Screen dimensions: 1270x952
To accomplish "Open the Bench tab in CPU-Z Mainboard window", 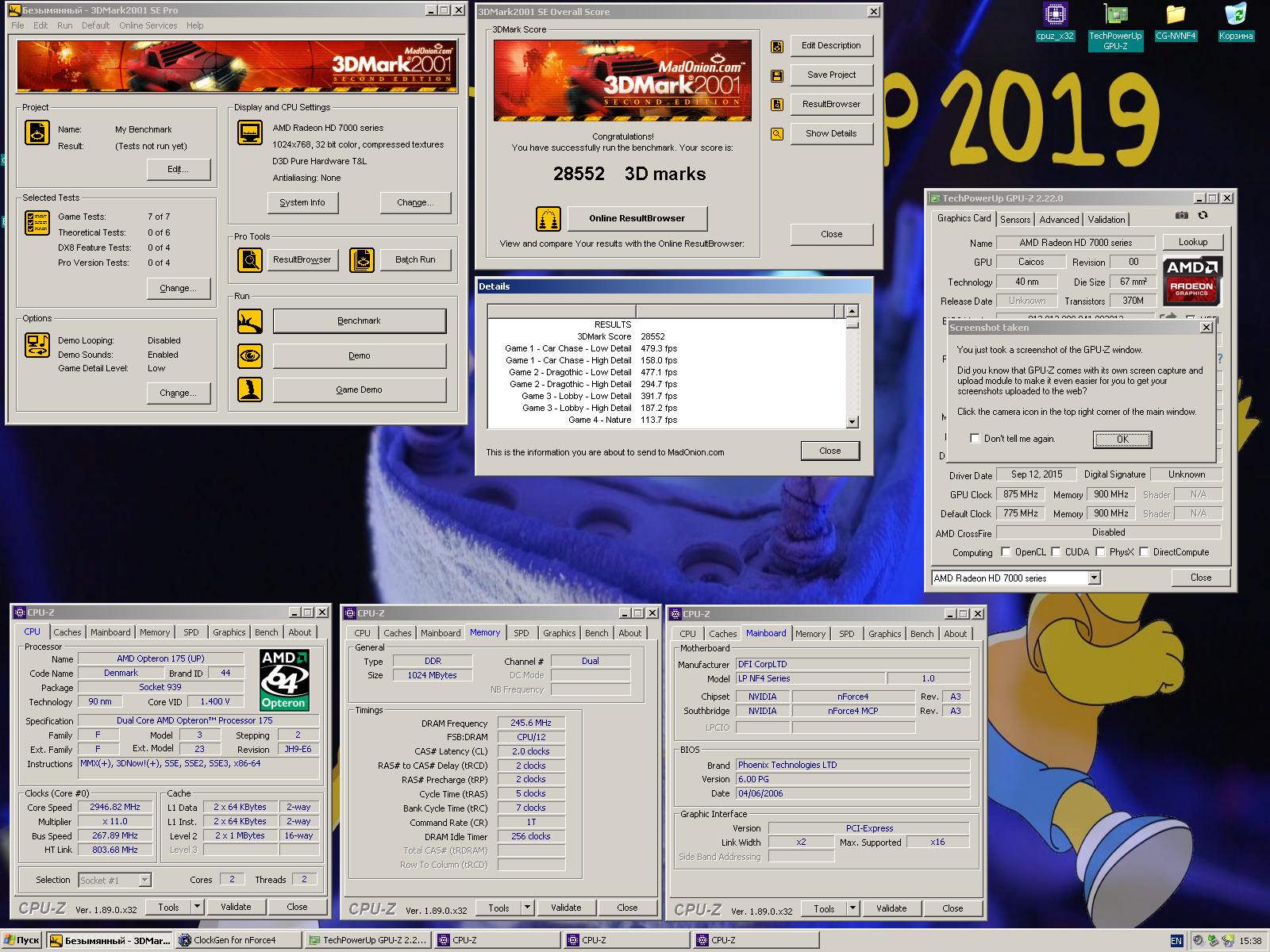I will (x=922, y=634).
